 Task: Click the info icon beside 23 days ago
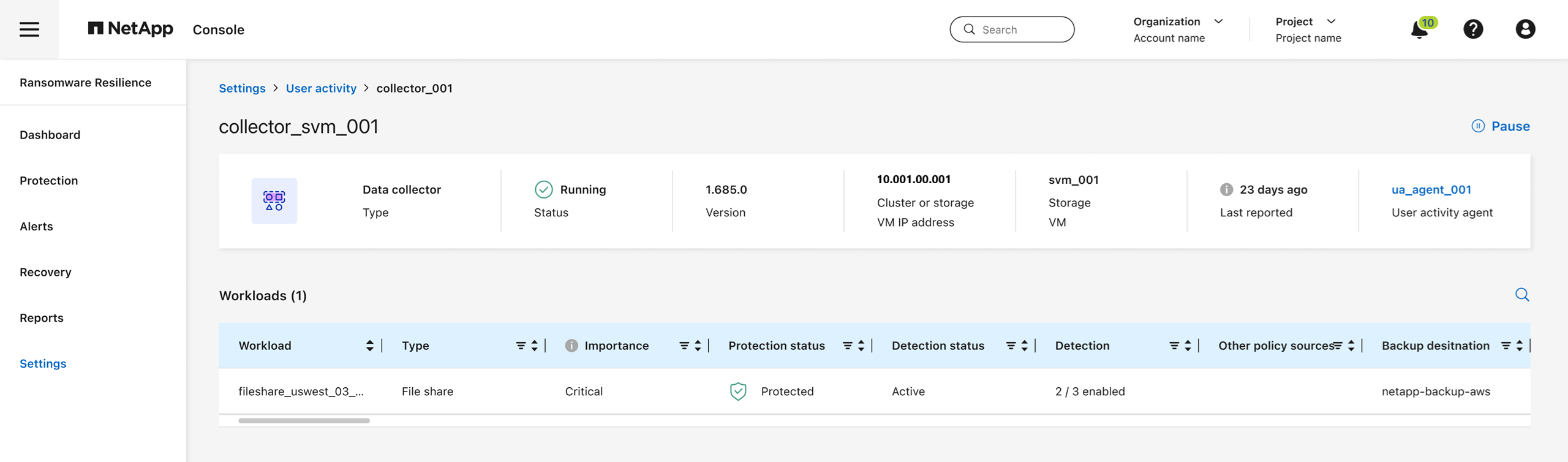click(1226, 190)
